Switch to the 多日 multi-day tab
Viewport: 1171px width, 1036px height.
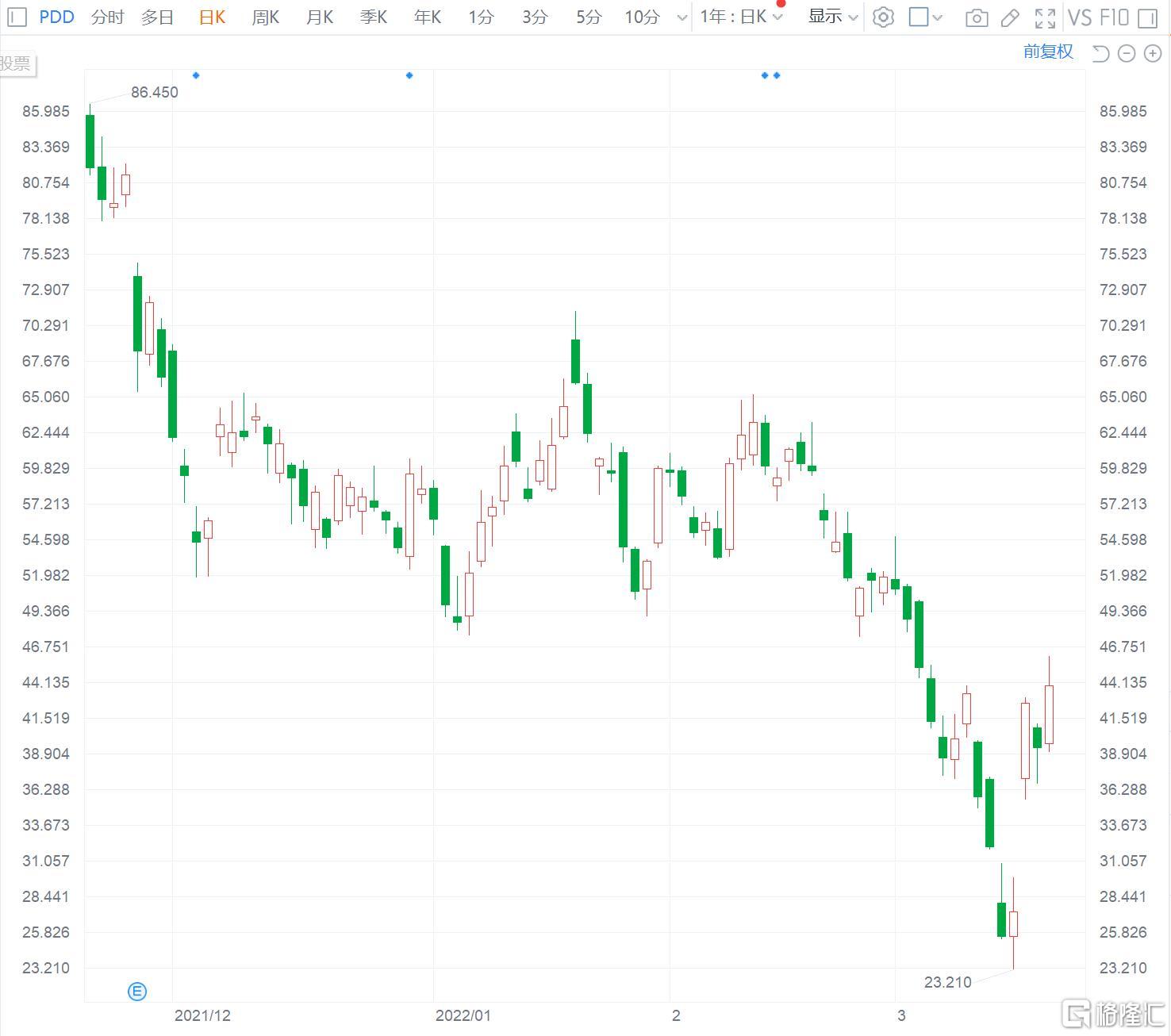(157, 17)
